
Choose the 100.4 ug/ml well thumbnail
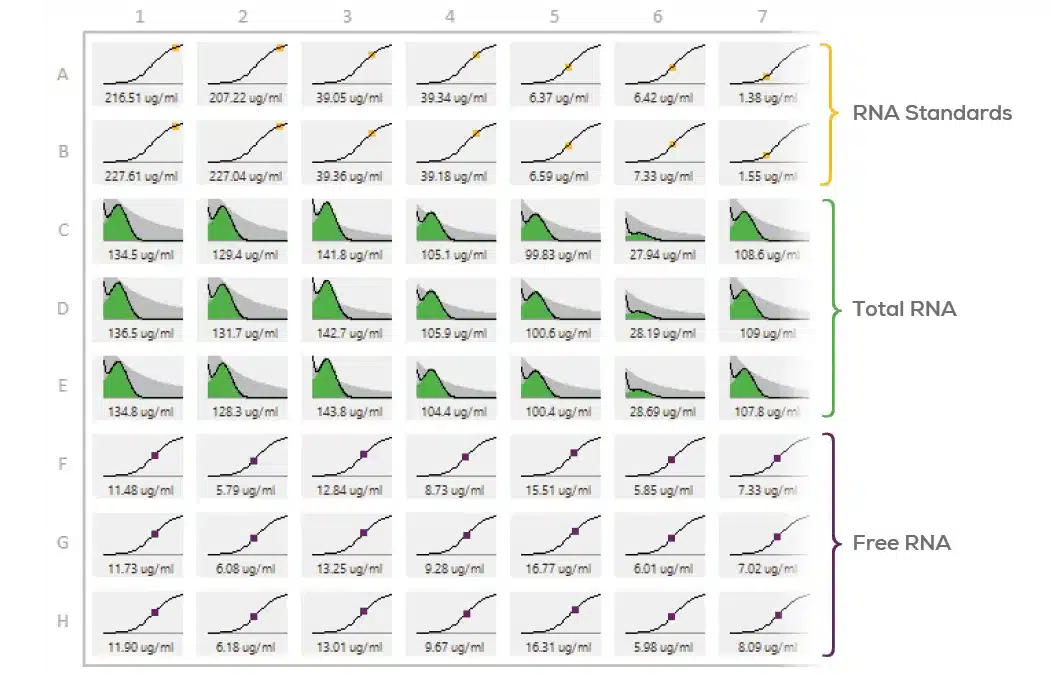click(555, 386)
